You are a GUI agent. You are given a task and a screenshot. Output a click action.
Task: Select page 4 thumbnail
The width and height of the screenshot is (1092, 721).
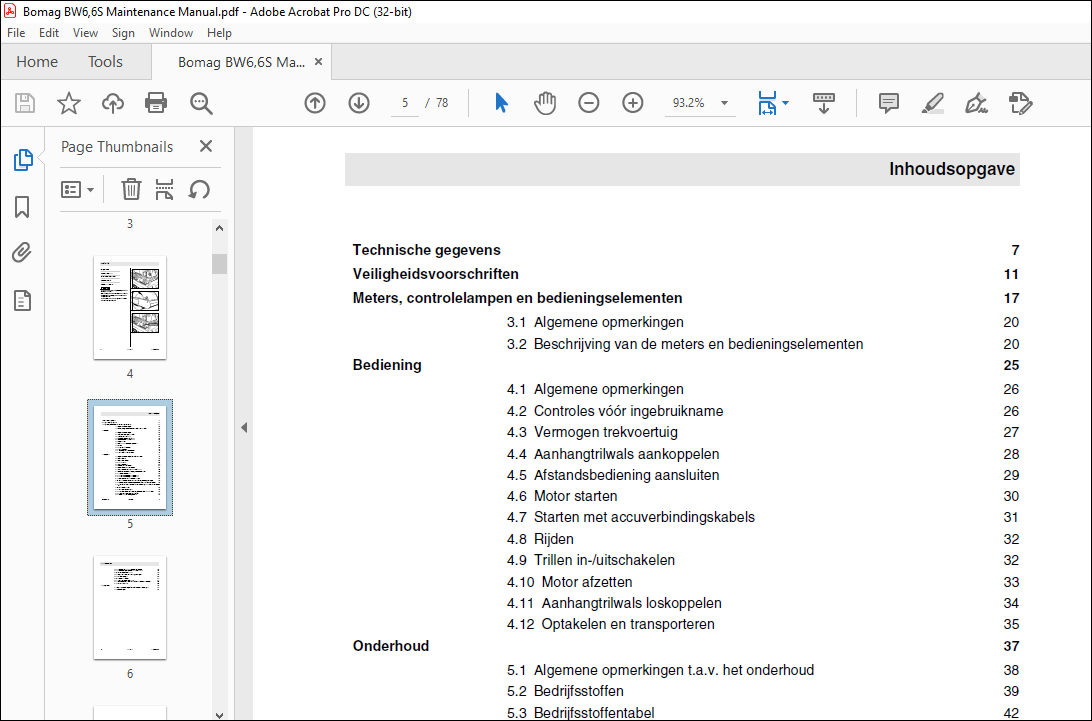coord(130,308)
